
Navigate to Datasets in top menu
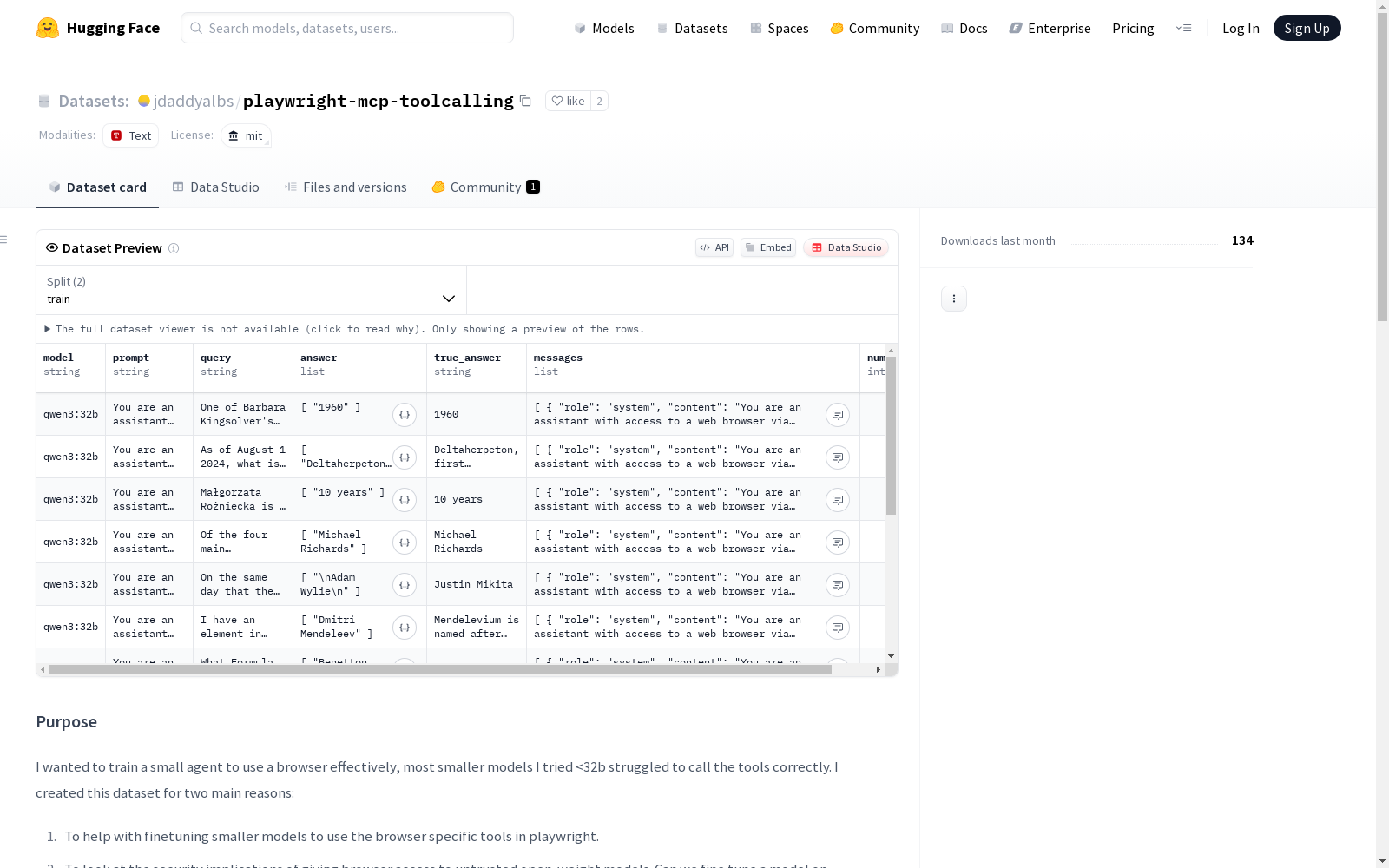[x=692, y=28]
